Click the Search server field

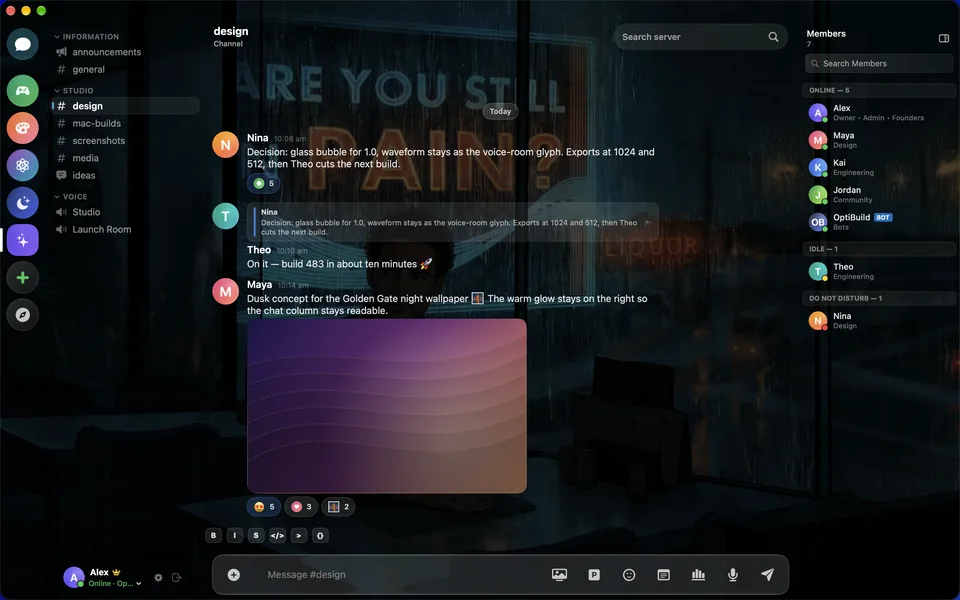pyautogui.click(x=700, y=37)
